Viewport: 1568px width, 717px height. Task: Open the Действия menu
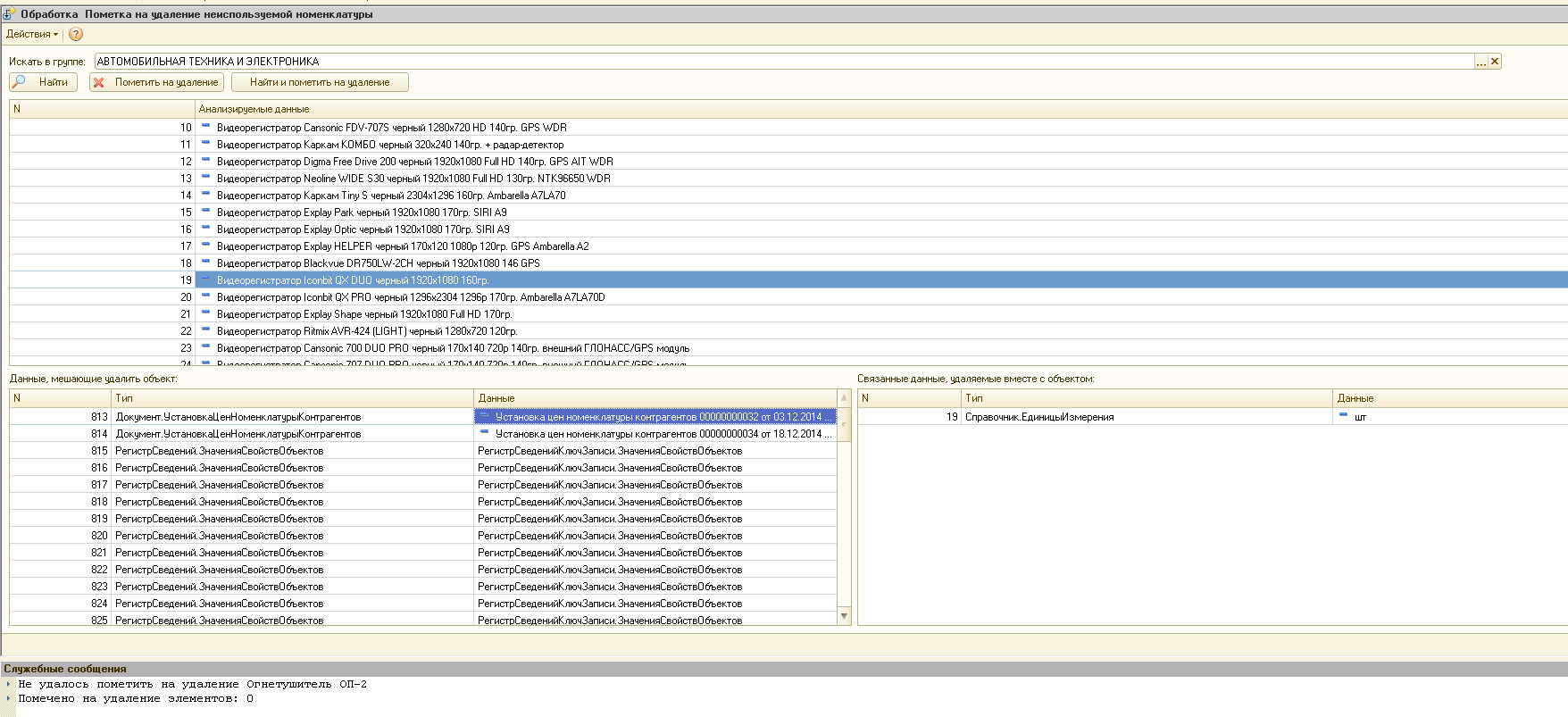coord(32,34)
